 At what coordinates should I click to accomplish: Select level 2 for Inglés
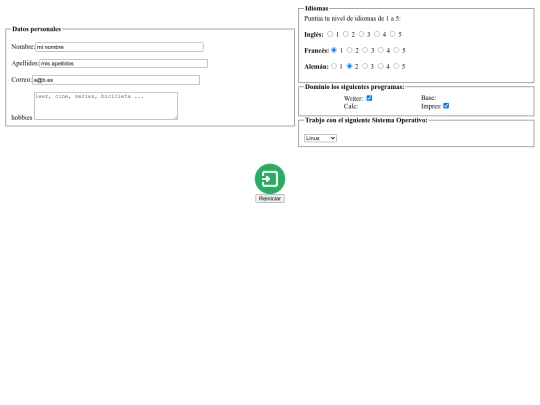point(345,34)
